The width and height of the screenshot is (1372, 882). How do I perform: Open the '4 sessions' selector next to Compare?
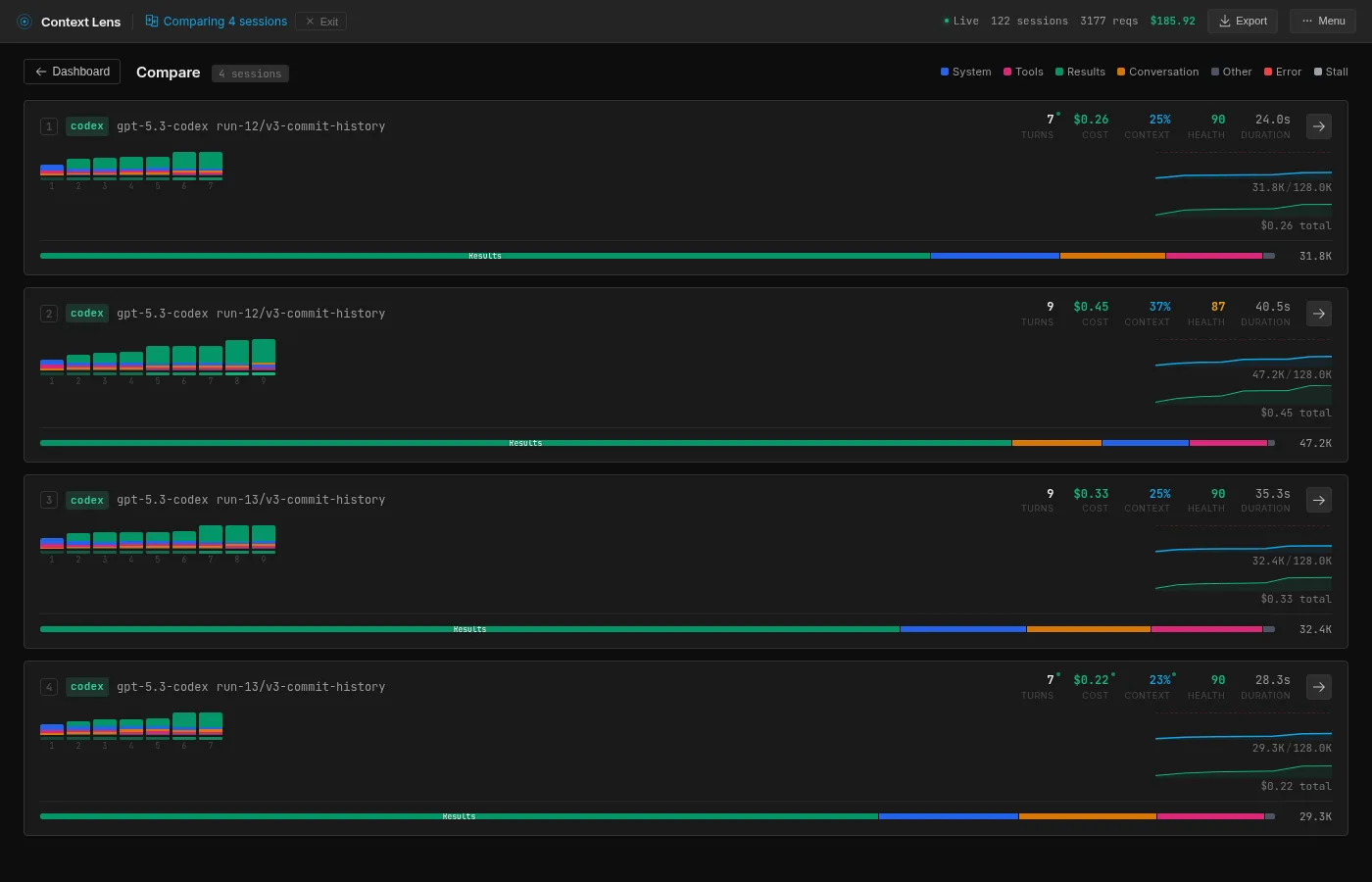point(250,73)
